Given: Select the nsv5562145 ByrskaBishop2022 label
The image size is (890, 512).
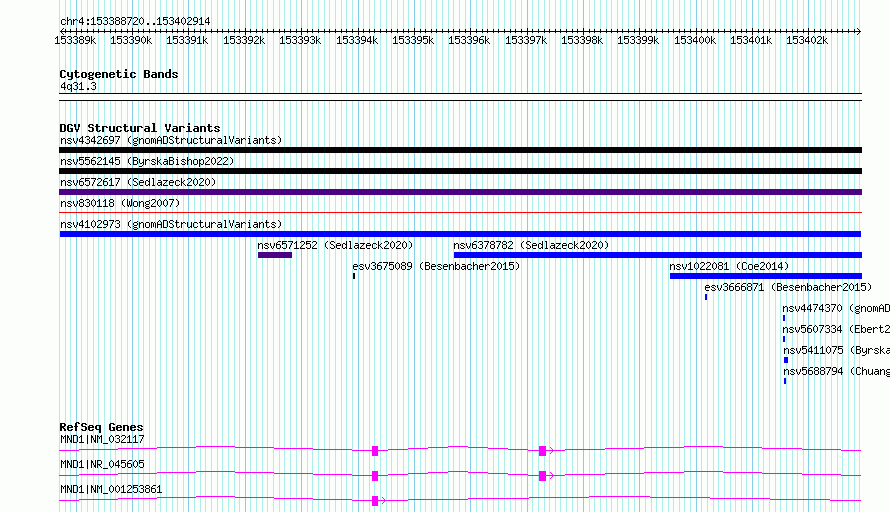Looking at the screenshot, I should tap(147, 161).
